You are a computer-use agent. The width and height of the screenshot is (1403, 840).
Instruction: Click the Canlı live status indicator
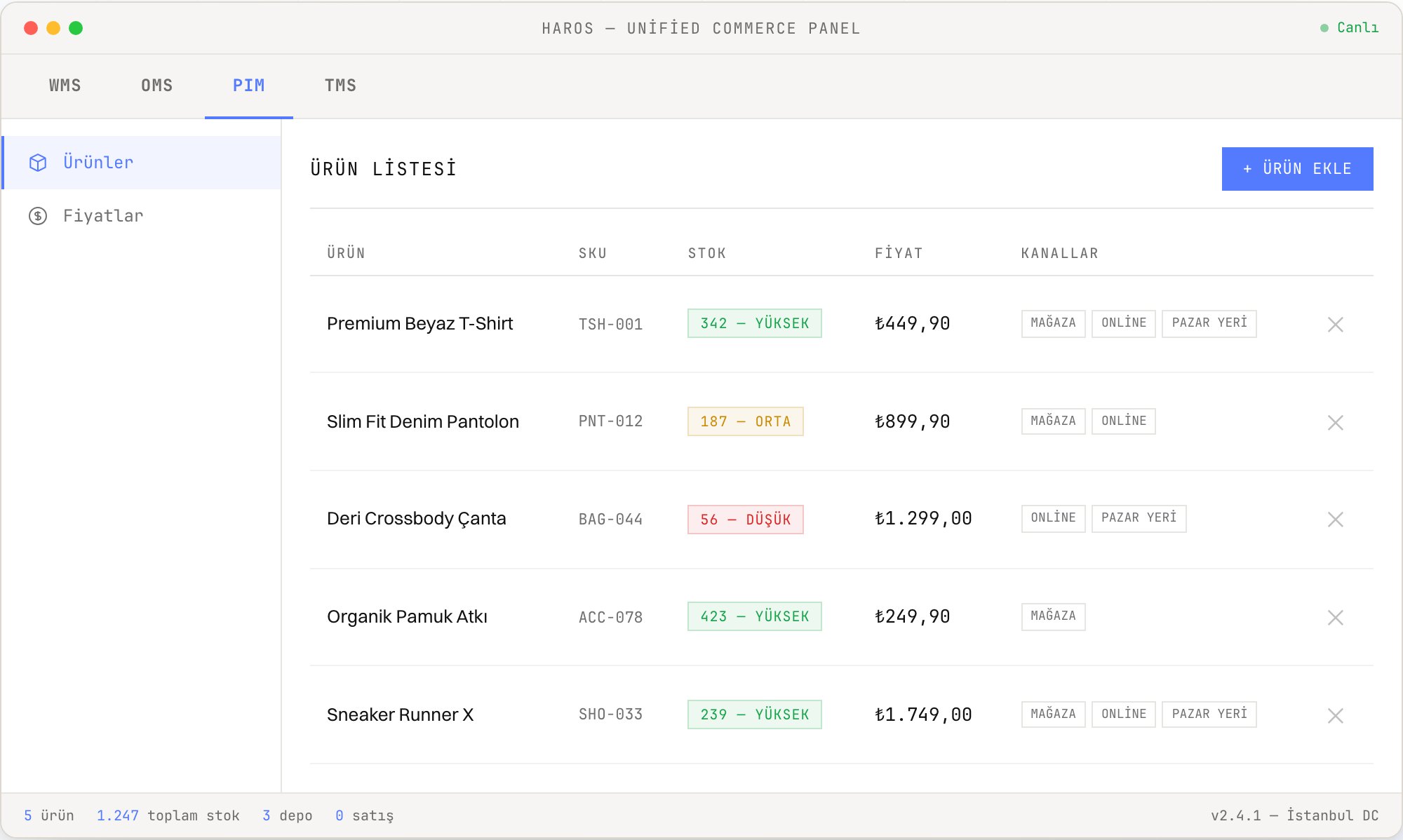(1349, 27)
